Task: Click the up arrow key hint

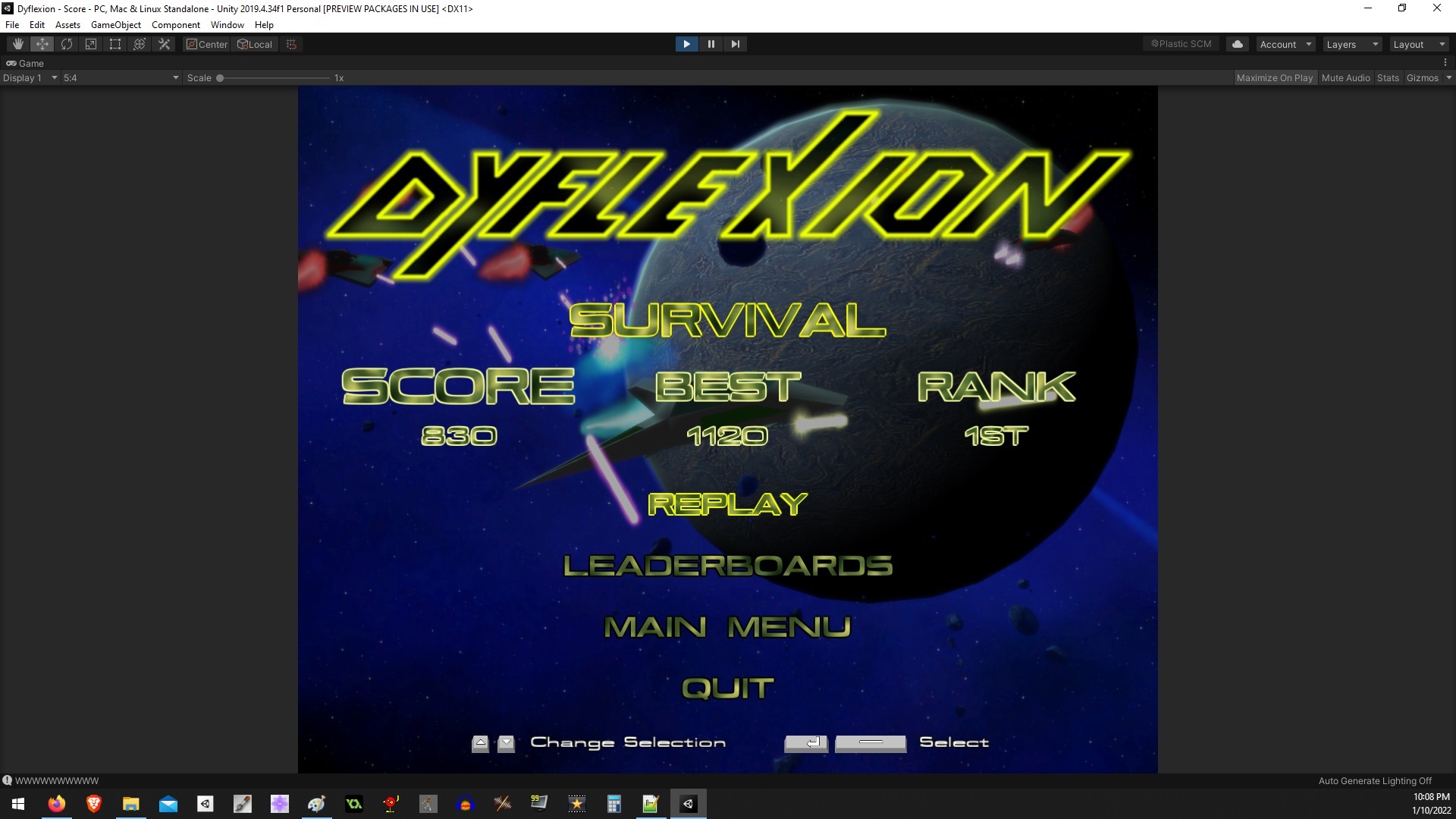Action: point(480,743)
